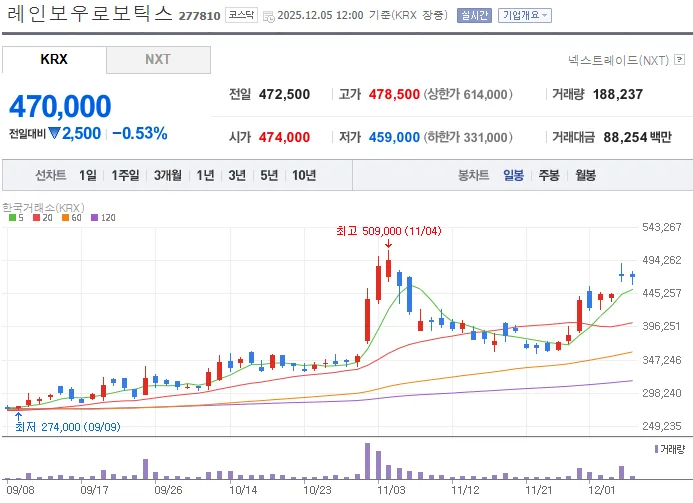Image resolution: width=693 pixels, height=503 pixels.
Task: Switch to the NXT tab
Action: pyautogui.click(x=158, y=59)
